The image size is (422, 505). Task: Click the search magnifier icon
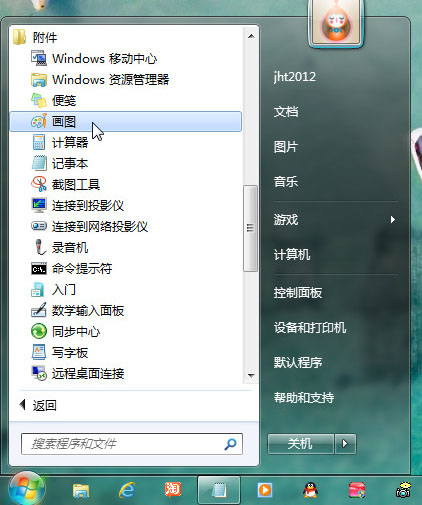230,444
